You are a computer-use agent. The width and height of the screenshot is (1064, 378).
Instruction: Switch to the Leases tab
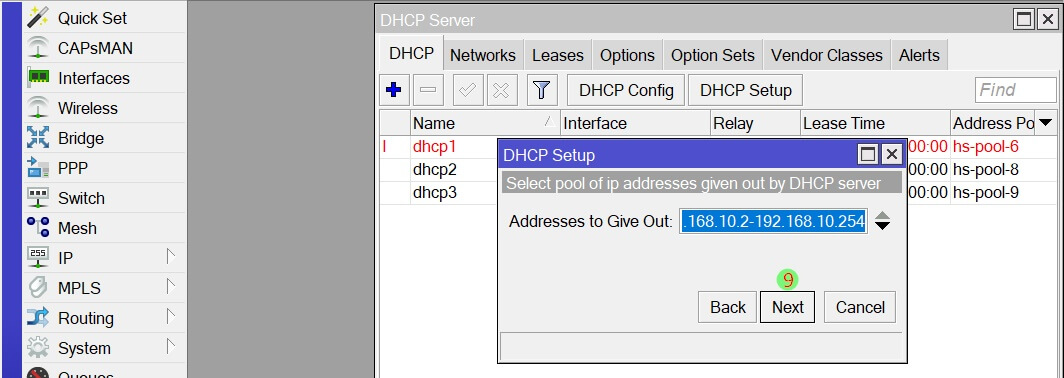coord(558,56)
